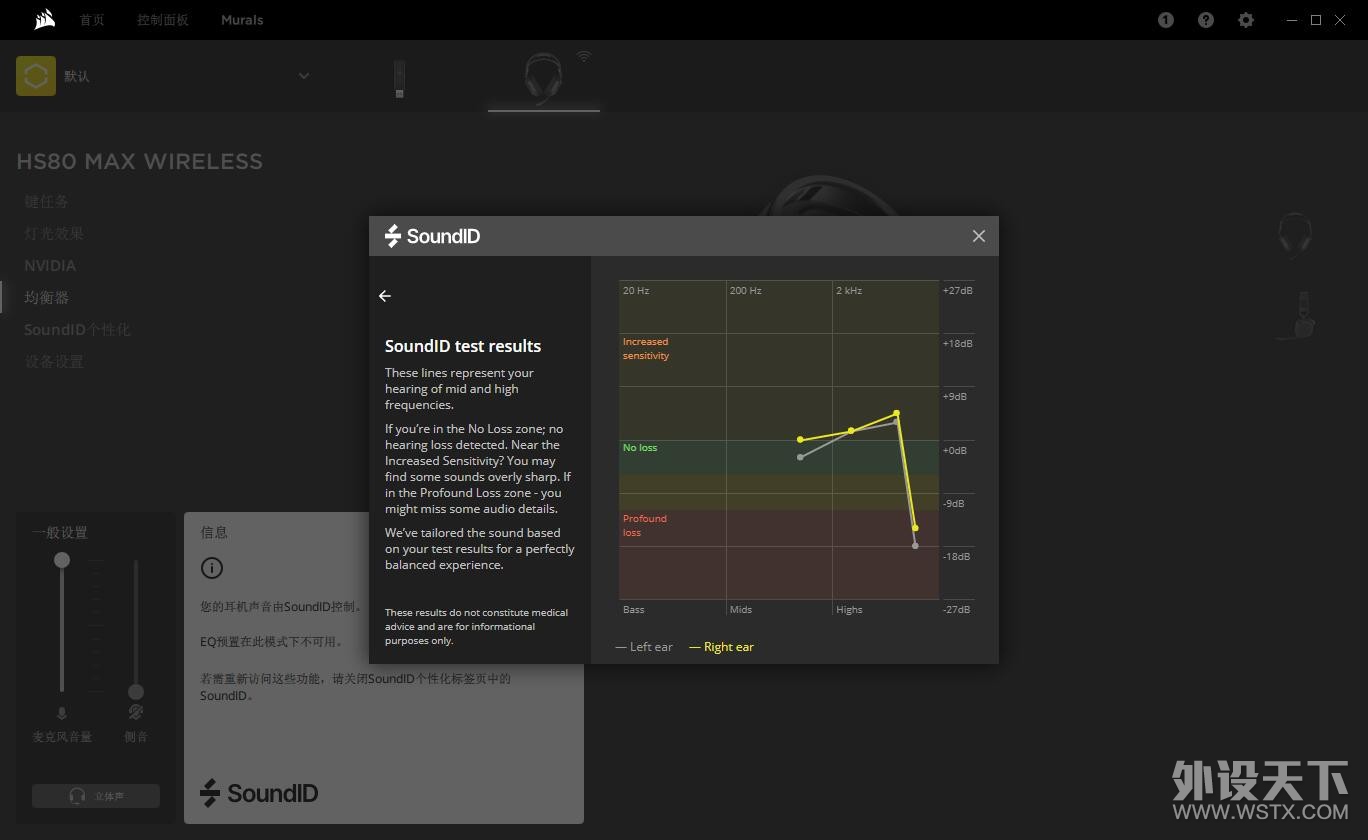Click the Profound loss zone label

[x=645, y=526]
